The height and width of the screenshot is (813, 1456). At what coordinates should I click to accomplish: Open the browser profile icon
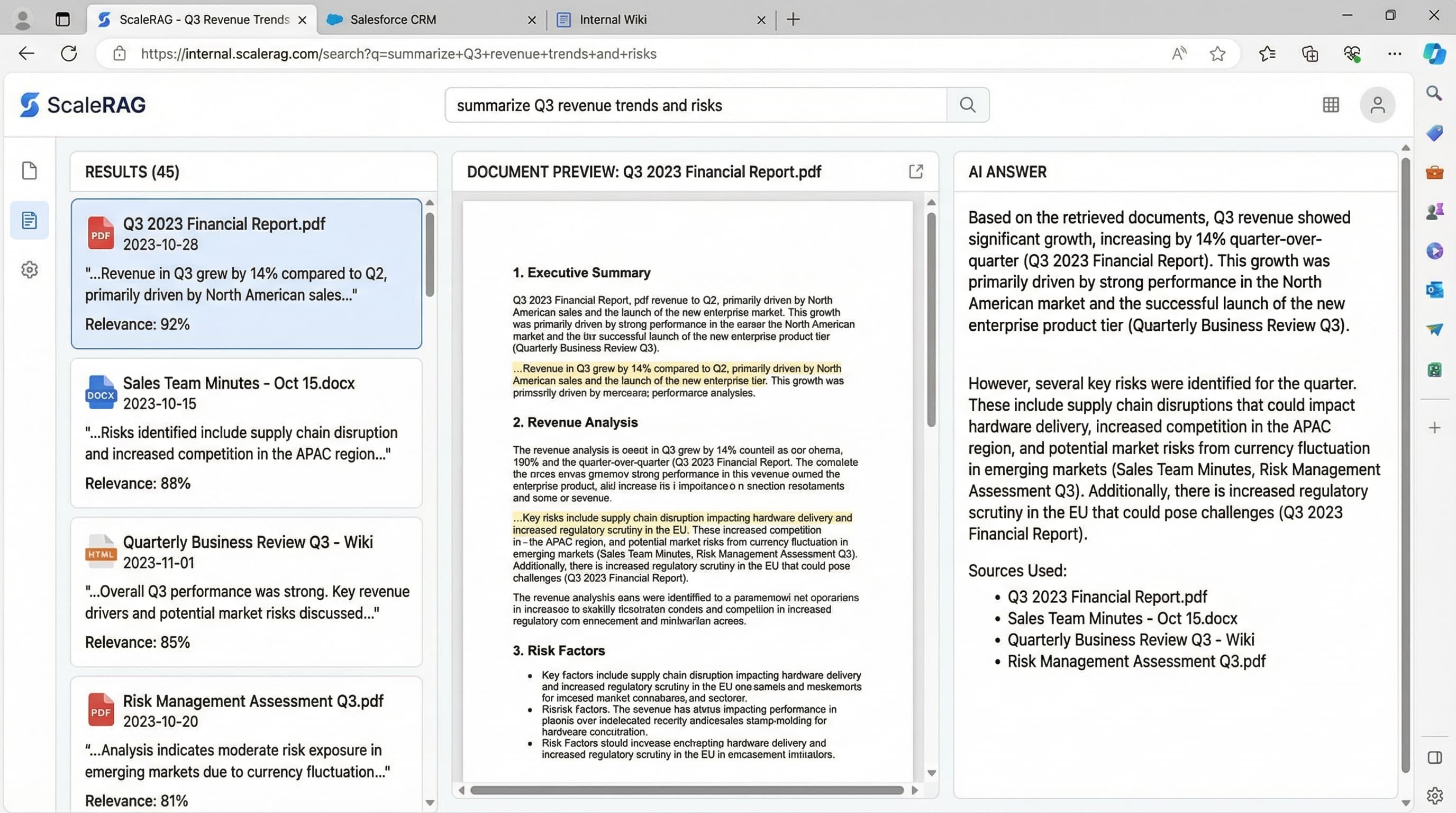23,19
